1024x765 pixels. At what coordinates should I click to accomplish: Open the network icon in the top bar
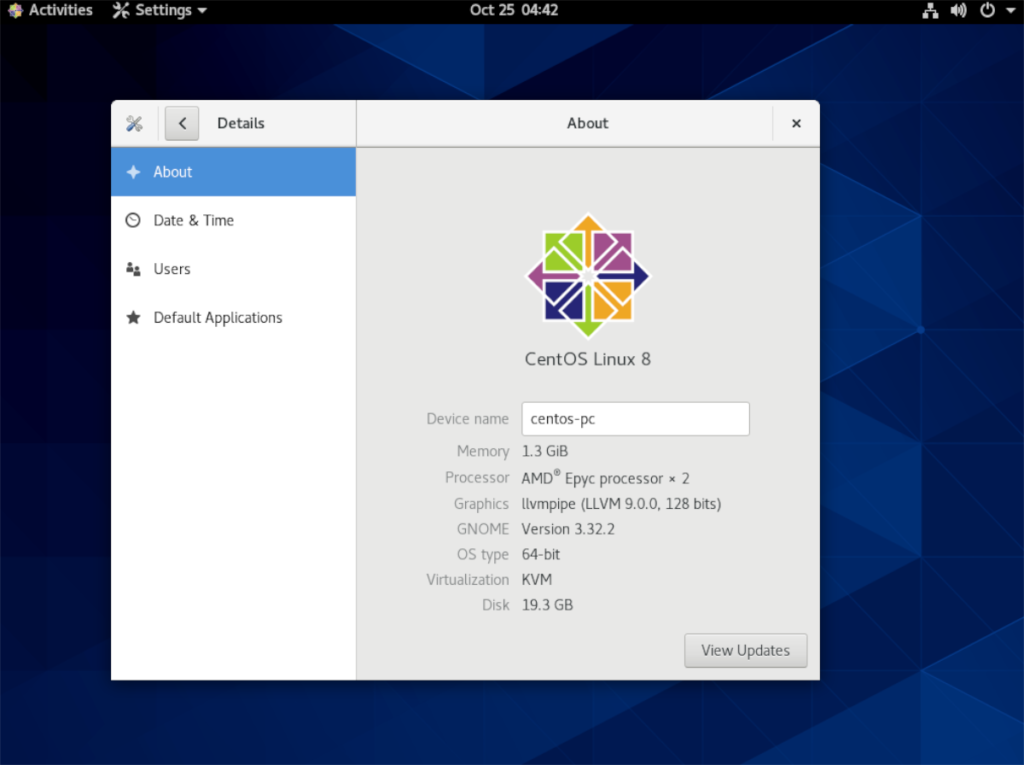pos(930,11)
